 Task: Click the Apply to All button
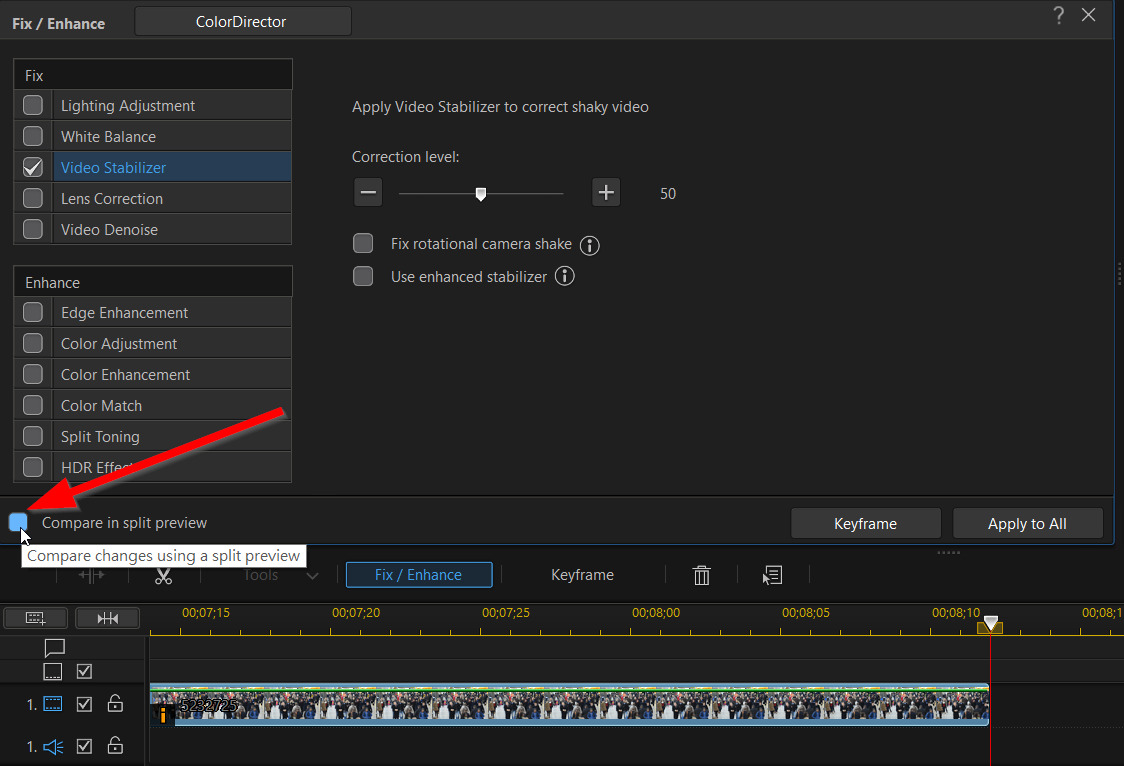pos(1027,522)
